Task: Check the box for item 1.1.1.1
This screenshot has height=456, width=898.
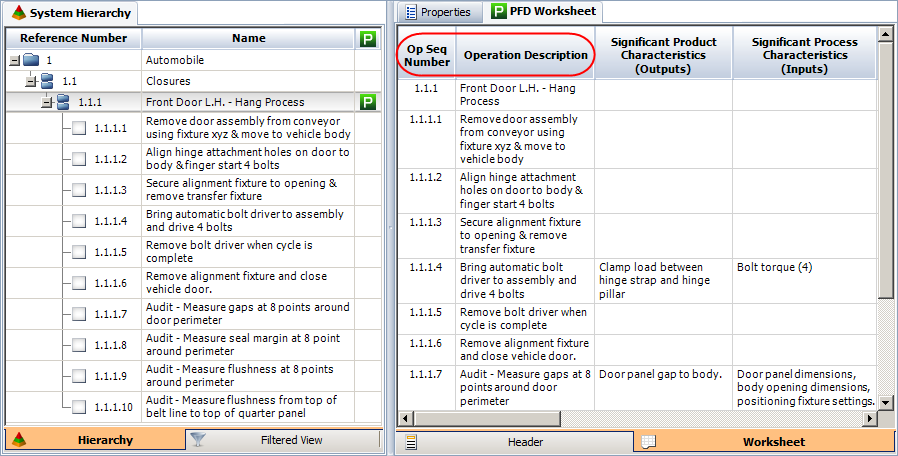Action: click(79, 128)
